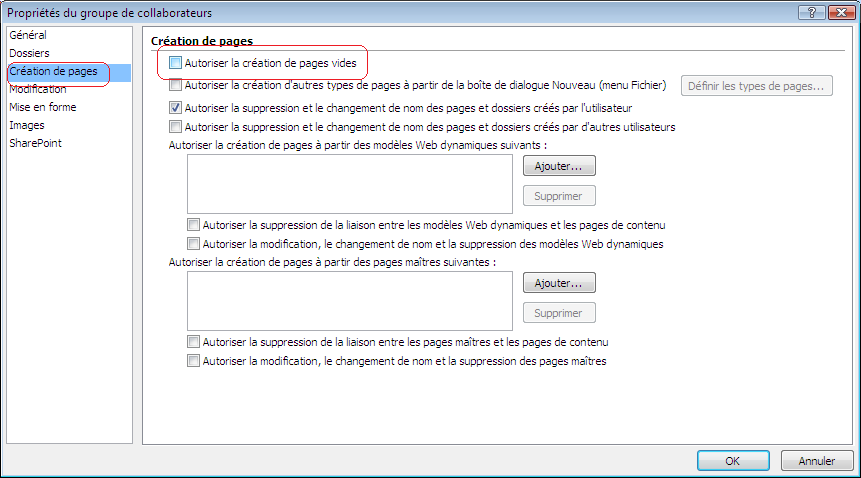Viewport: 861px width, 478px height.
Task: Select the Général category
Action: (28, 35)
